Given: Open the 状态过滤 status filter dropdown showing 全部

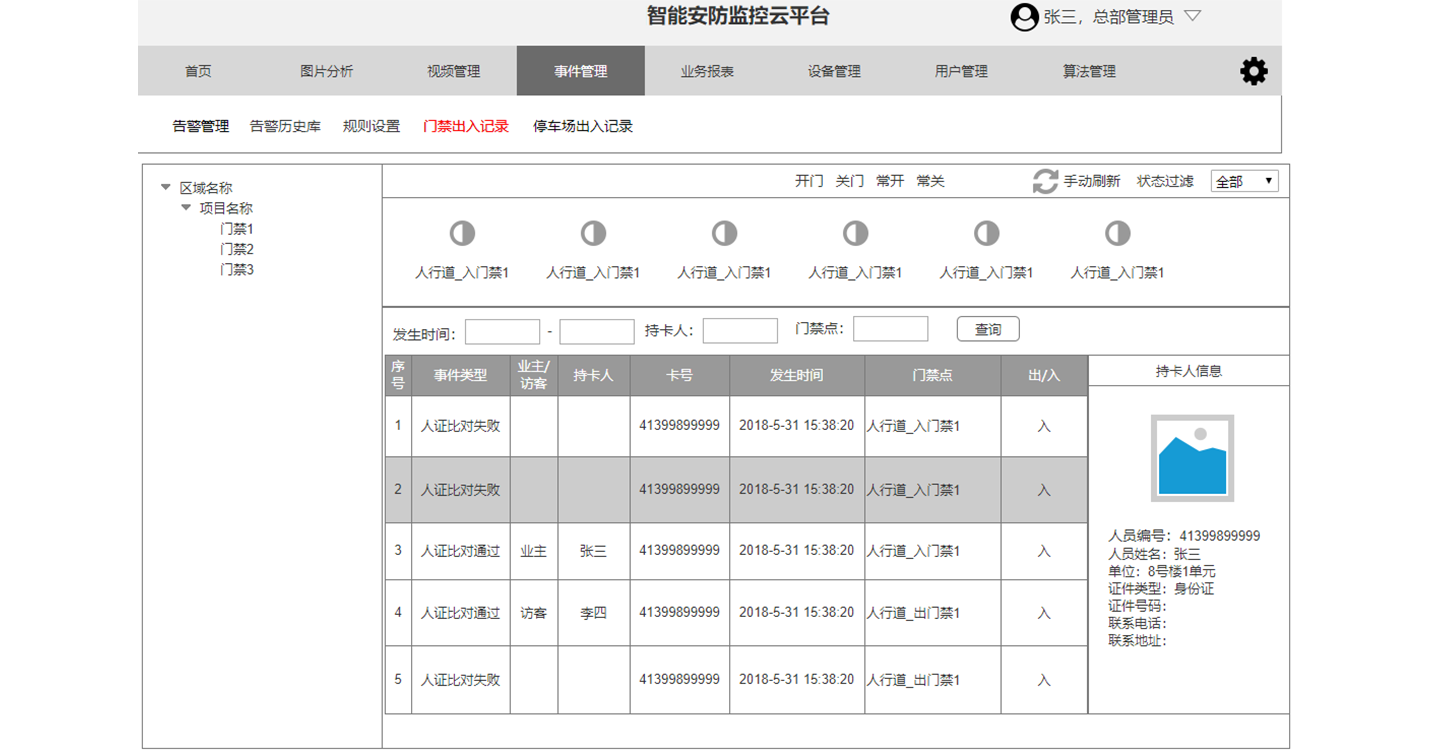Looking at the screenshot, I should pyautogui.click(x=1243, y=181).
